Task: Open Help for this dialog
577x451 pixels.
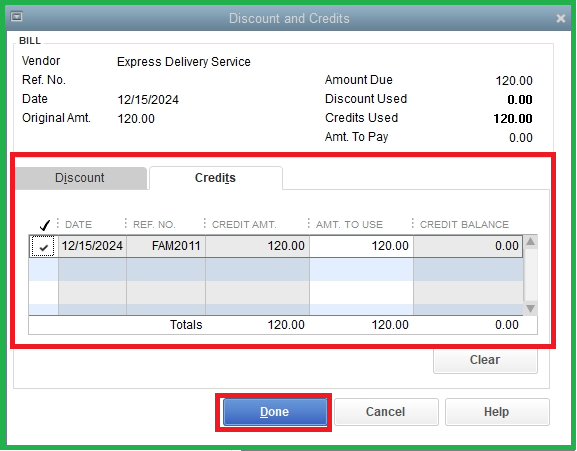Action: click(x=497, y=412)
